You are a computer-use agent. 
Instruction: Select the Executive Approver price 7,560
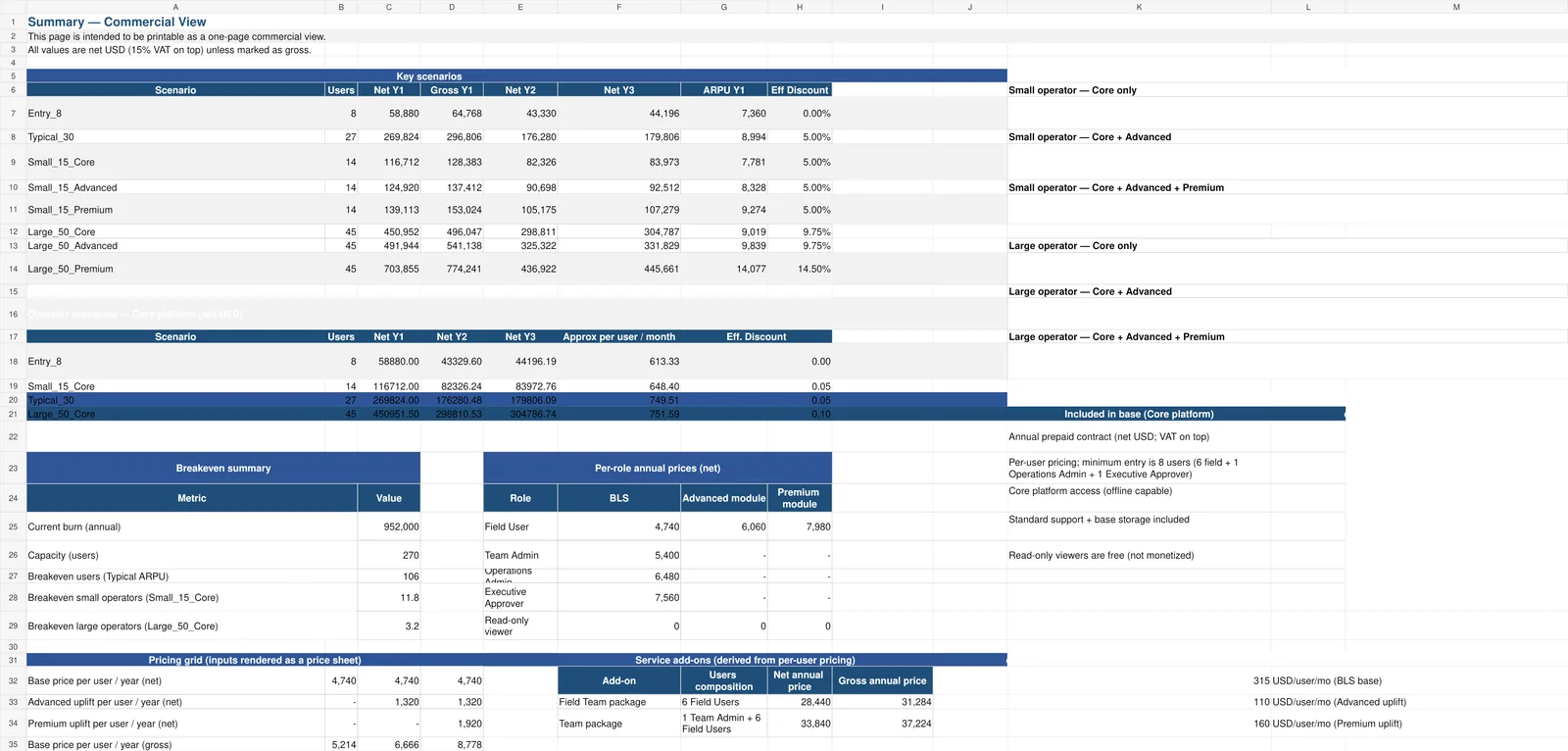618,597
